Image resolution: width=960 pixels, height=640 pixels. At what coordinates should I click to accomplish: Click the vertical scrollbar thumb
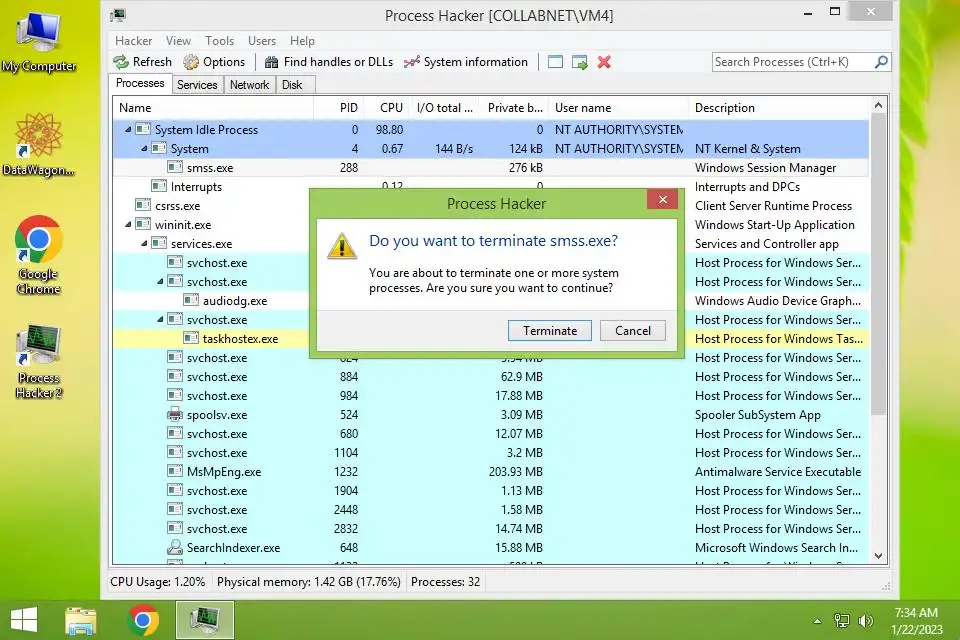click(x=878, y=265)
